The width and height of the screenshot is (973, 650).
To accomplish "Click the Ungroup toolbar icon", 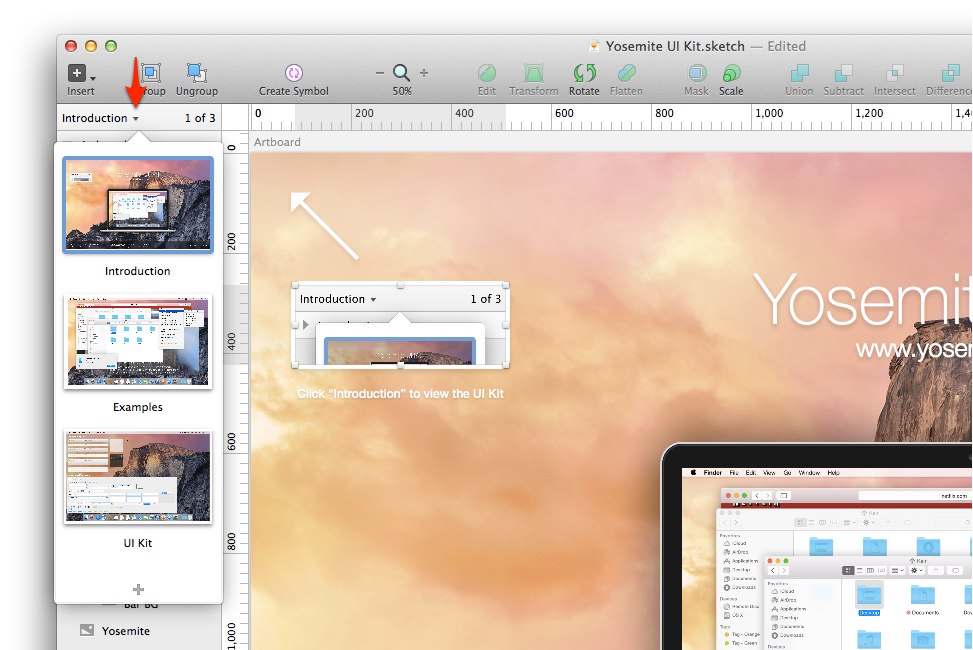I will click(x=197, y=73).
